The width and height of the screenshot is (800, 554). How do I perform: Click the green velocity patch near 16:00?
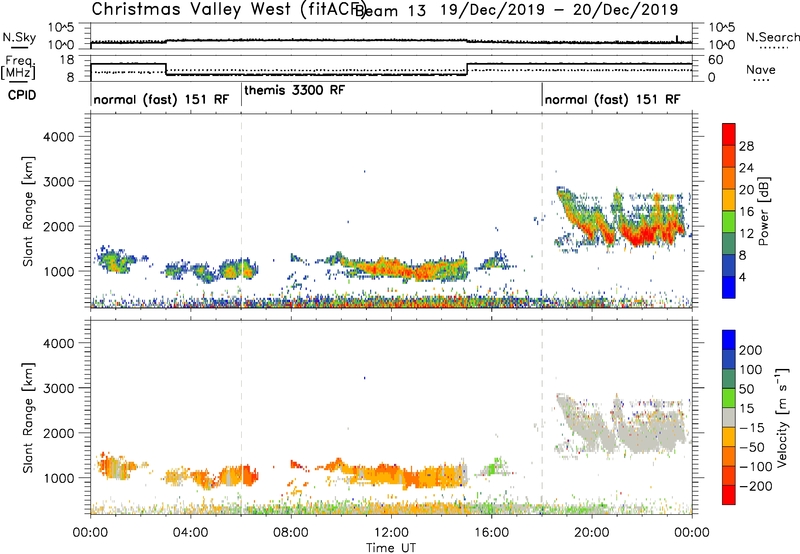coord(494,467)
